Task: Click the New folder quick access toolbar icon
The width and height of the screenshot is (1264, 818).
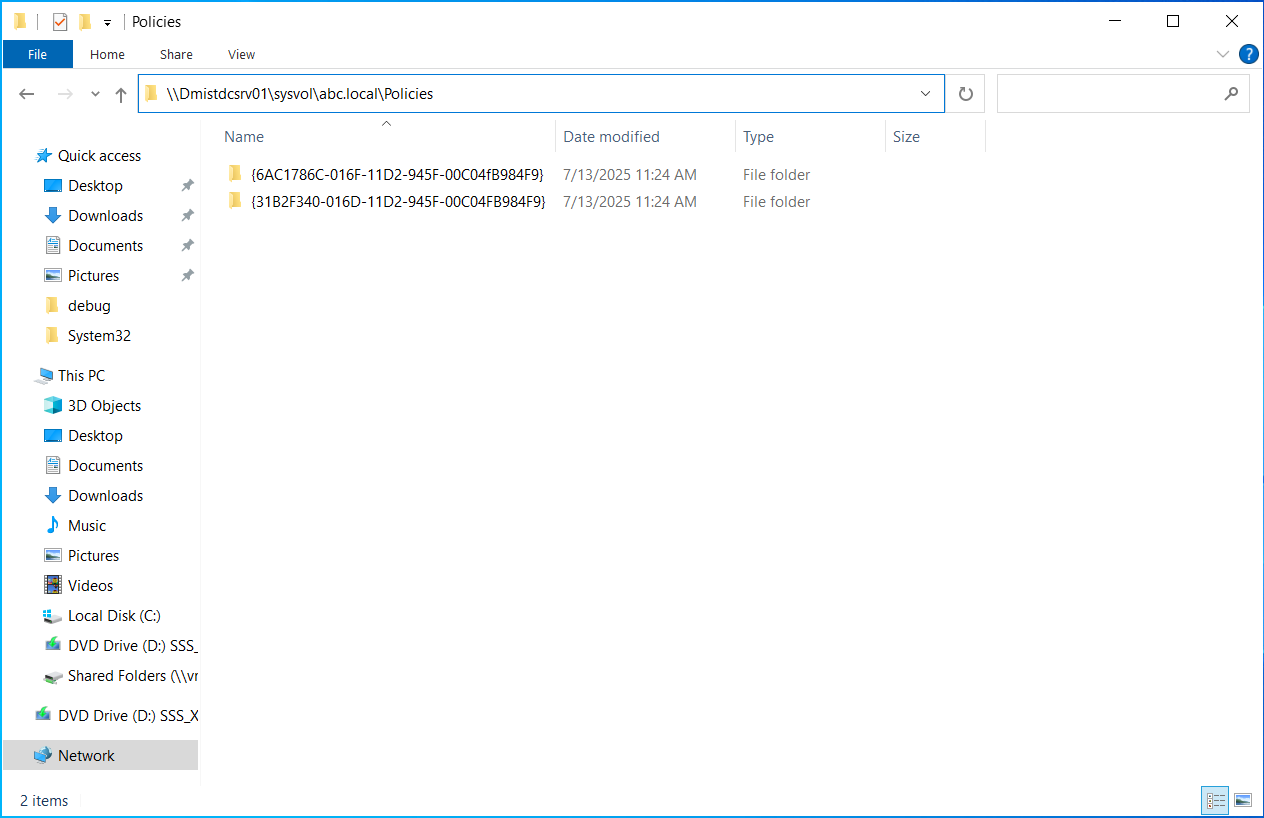Action: pos(85,22)
